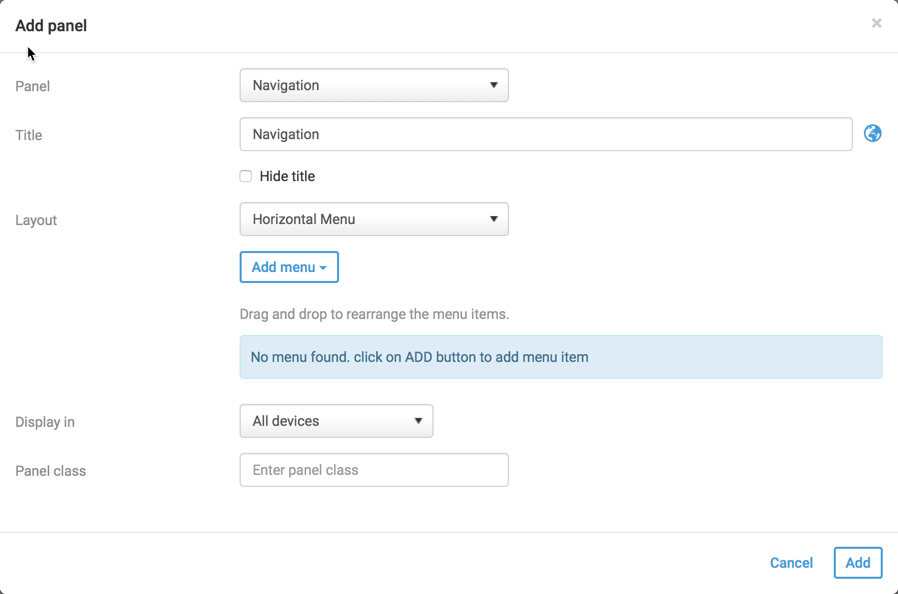The image size is (898, 594).
Task: Click the Panel class field label
Action: [x=51, y=472]
